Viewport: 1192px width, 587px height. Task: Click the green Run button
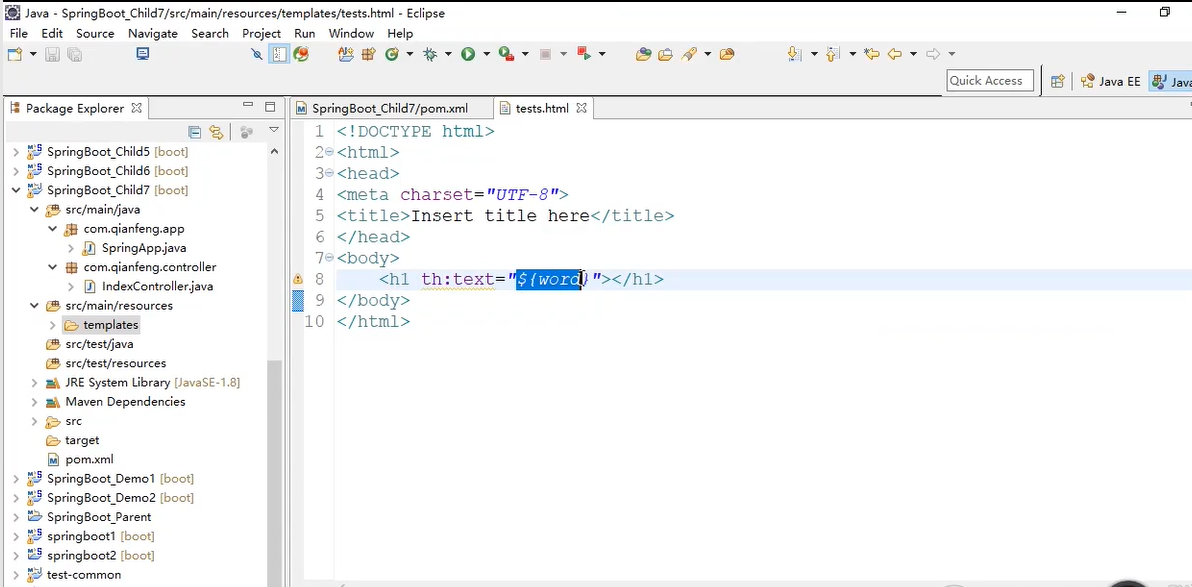coord(468,54)
